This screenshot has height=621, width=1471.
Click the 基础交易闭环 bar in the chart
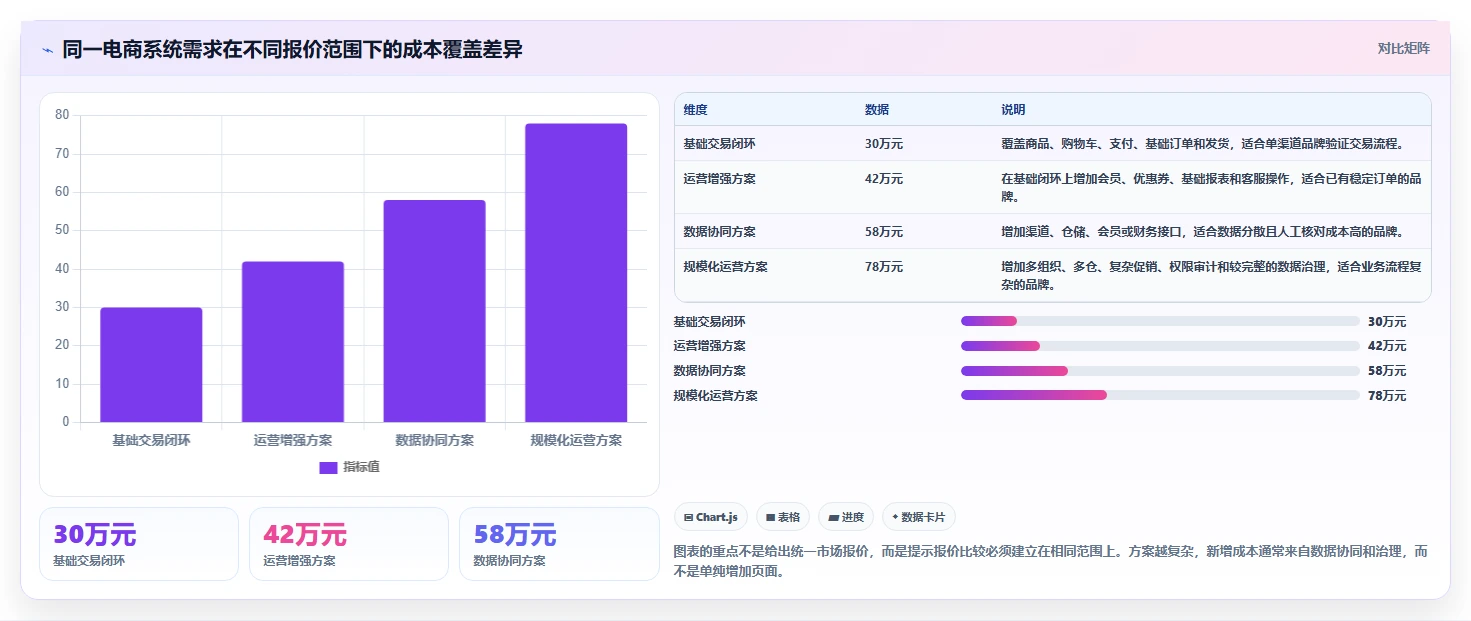click(151, 365)
